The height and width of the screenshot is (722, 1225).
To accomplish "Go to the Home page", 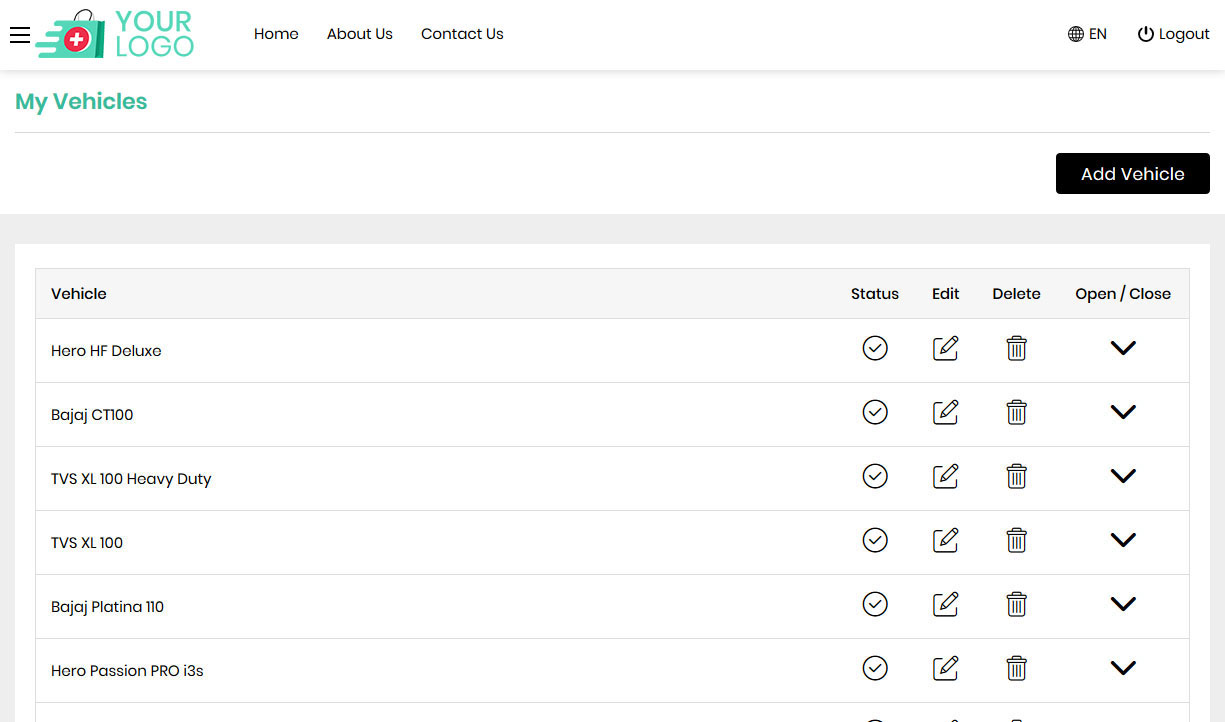I will (276, 34).
